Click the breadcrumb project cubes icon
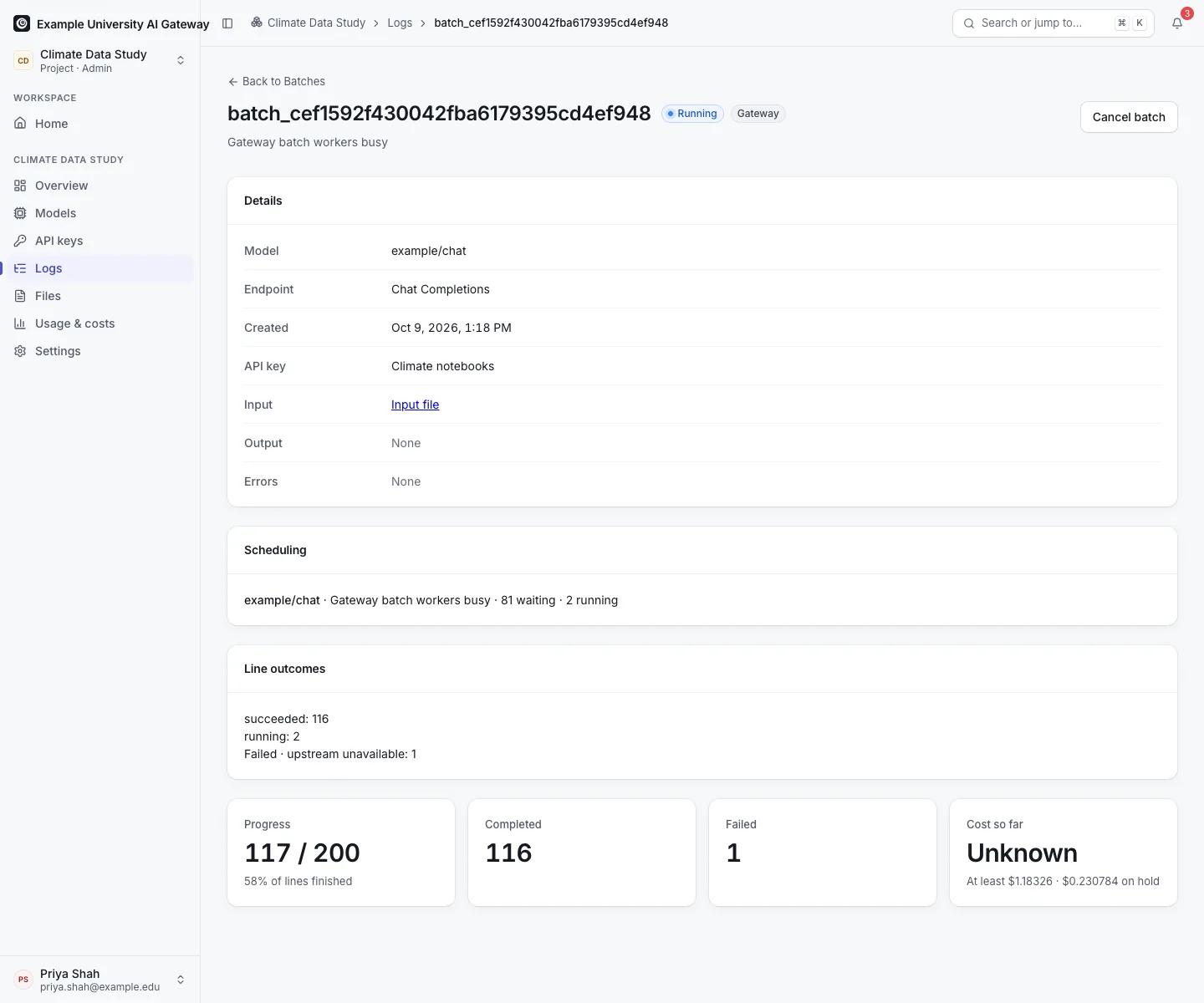 coord(257,23)
